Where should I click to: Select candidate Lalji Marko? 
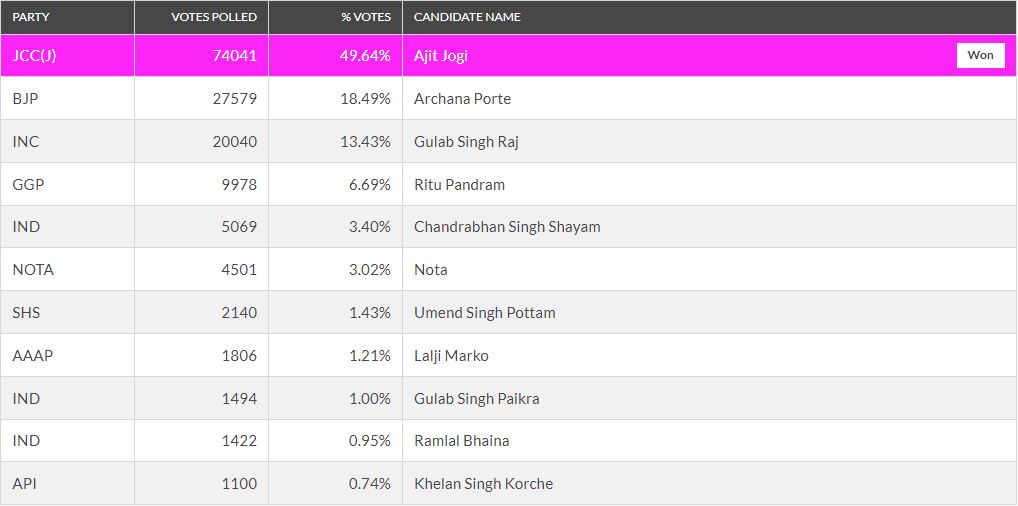coord(451,356)
